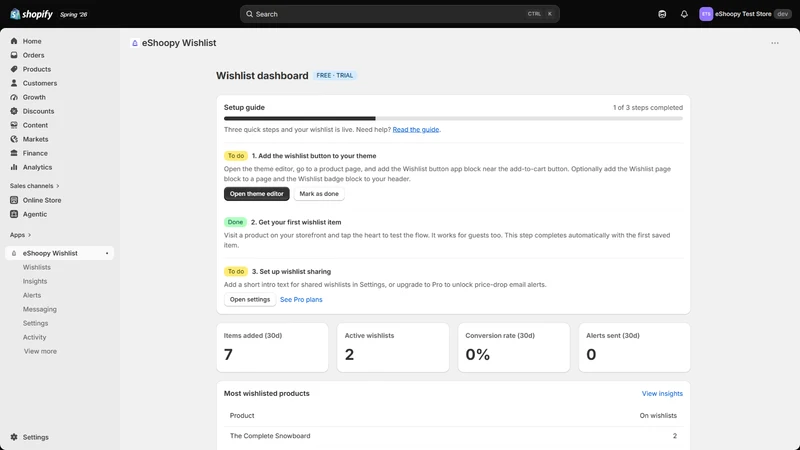Screen dimensions: 800x450
Task: Expand the Apps section
Action: click(20, 235)
